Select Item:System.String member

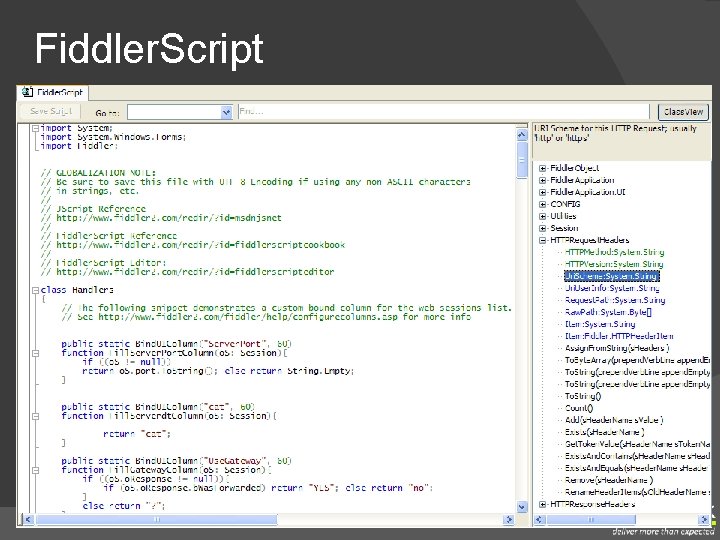click(600, 324)
